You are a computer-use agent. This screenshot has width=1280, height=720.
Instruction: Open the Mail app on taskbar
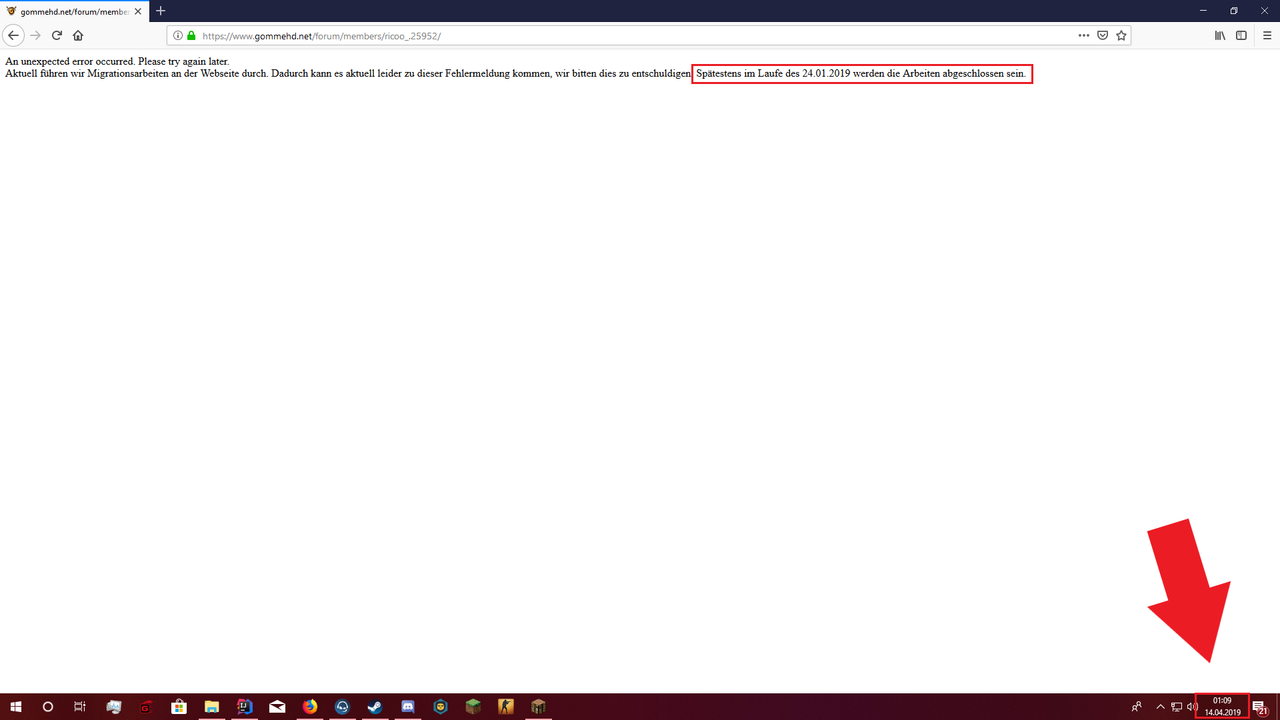point(277,707)
